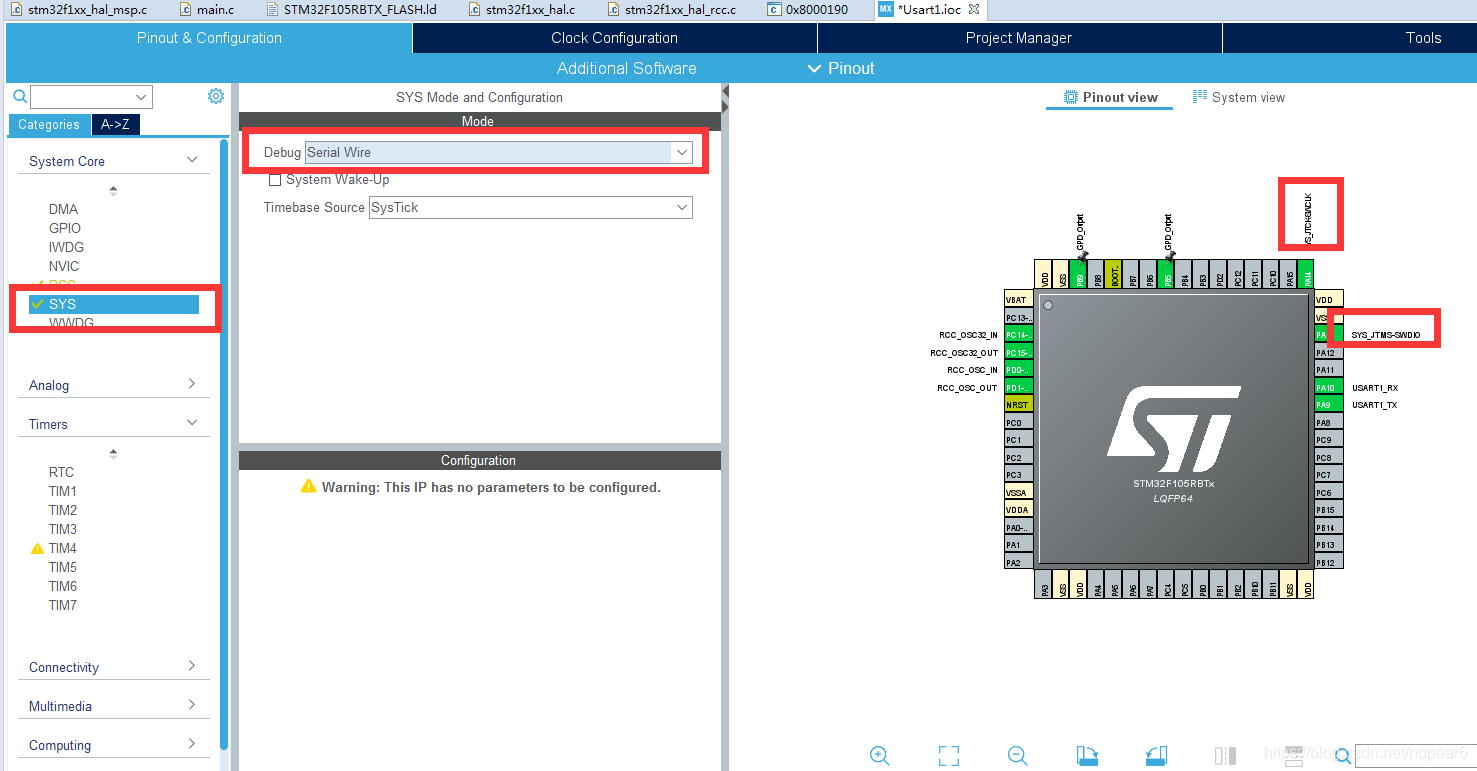Collapse the System Core category
The image size is (1477, 771).
[x=192, y=160]
